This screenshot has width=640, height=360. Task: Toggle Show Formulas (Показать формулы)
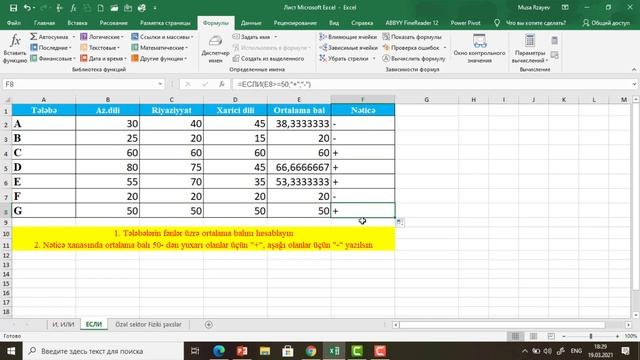[x=412, y=37]
